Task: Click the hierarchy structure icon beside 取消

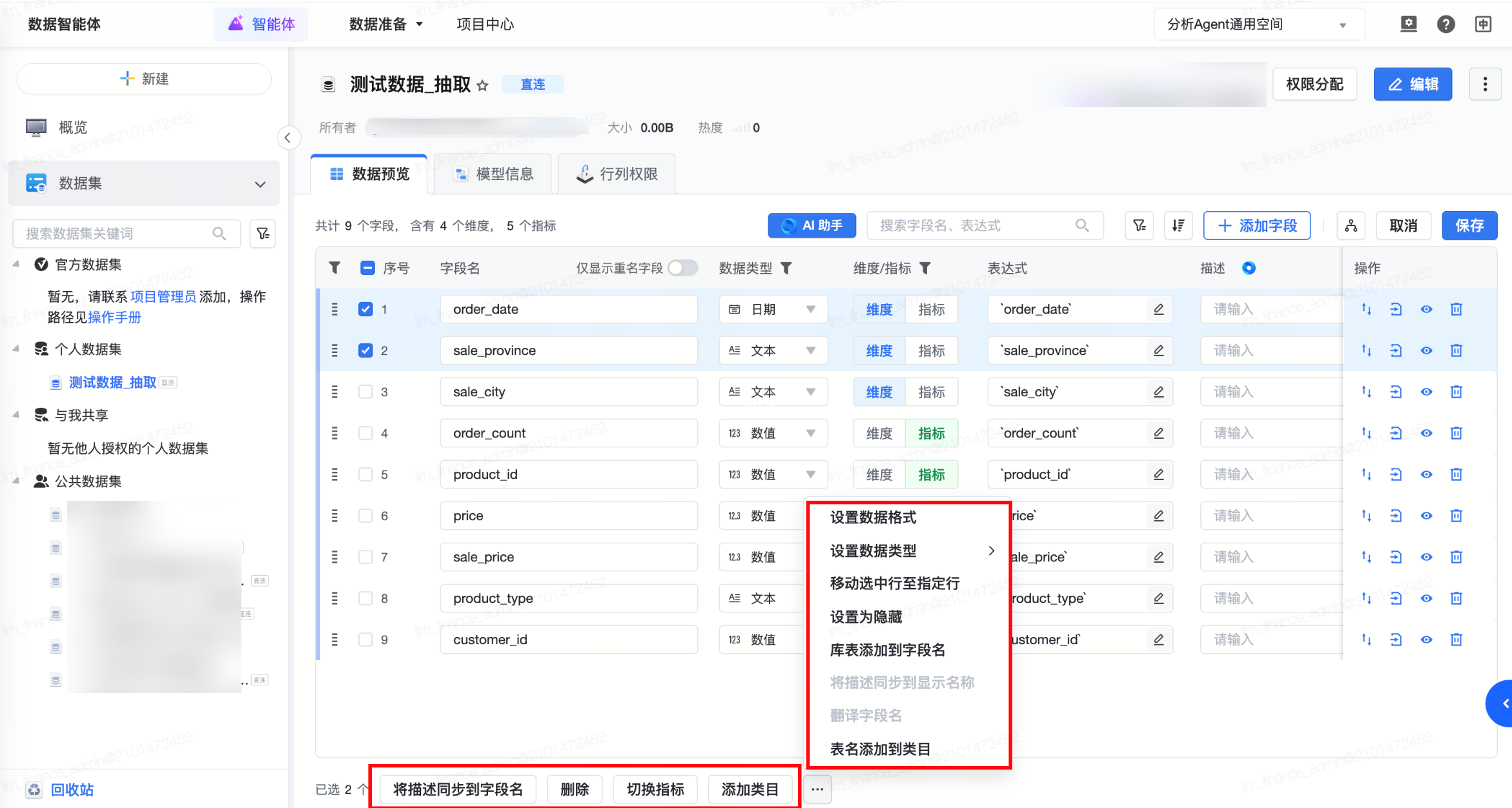Action: point(1351,225)
